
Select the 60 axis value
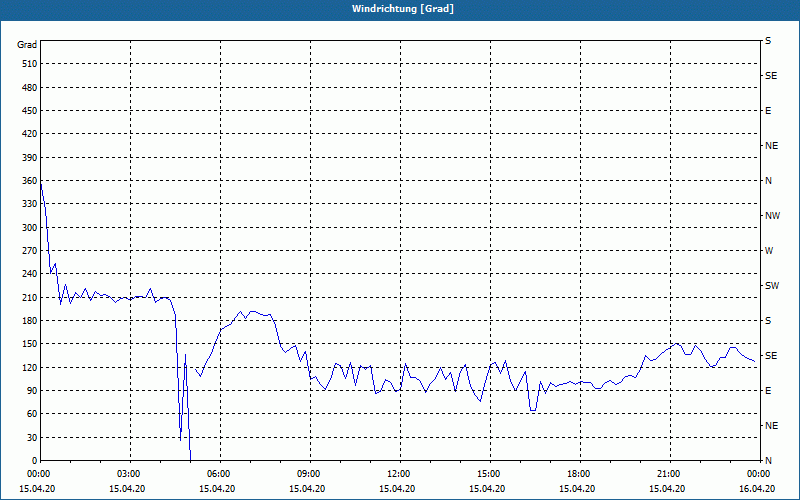point(32,414)
